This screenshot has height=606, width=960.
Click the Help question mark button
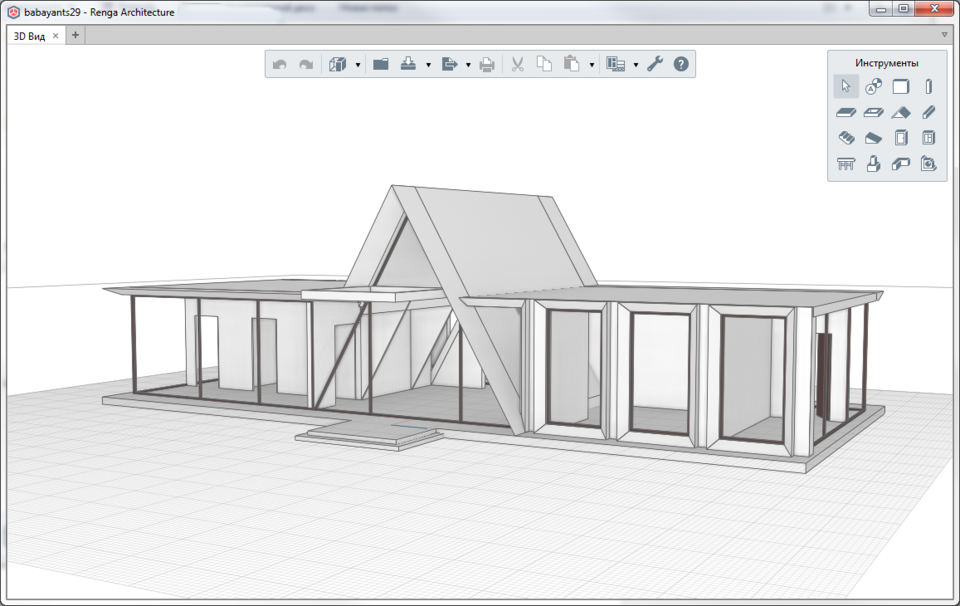click(x=680, y=63)
